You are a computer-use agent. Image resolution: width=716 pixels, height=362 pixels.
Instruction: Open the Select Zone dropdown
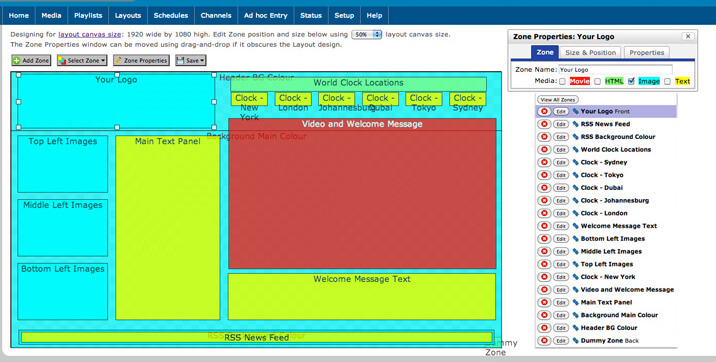click(x=82, y=60)
